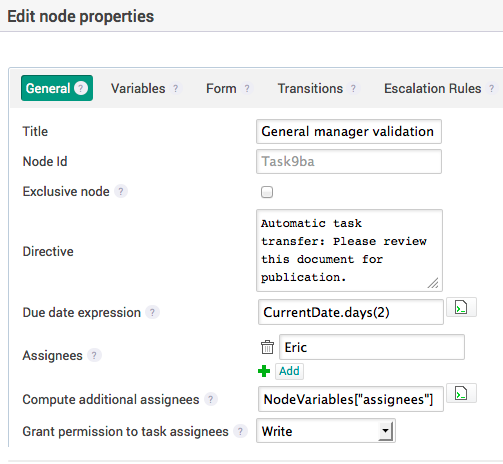Click the Add assignee link
This screenshot has height=464, width=503.
point(289,371)
